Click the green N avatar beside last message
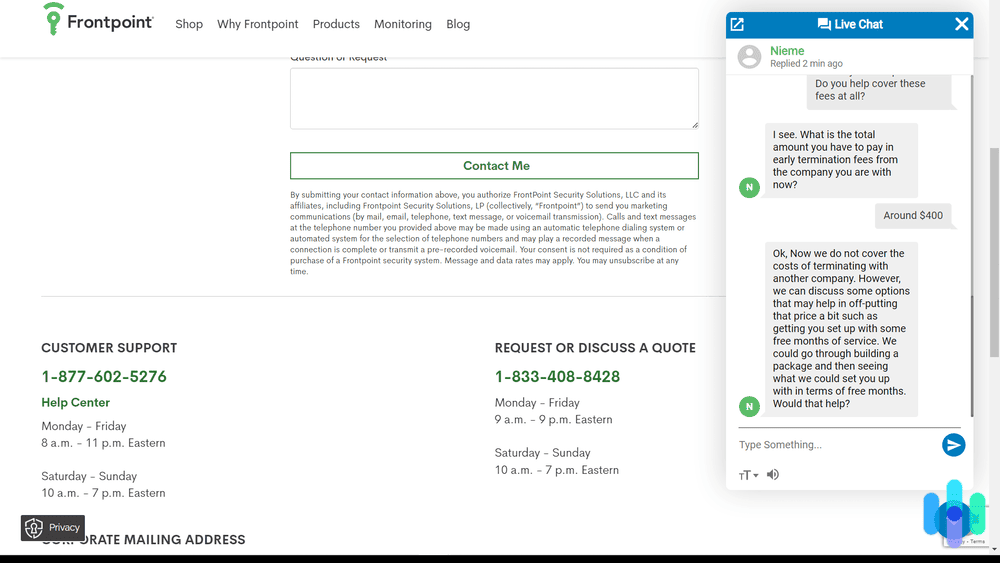Screen dimensions: 1000x563 [x=749, y=406]
